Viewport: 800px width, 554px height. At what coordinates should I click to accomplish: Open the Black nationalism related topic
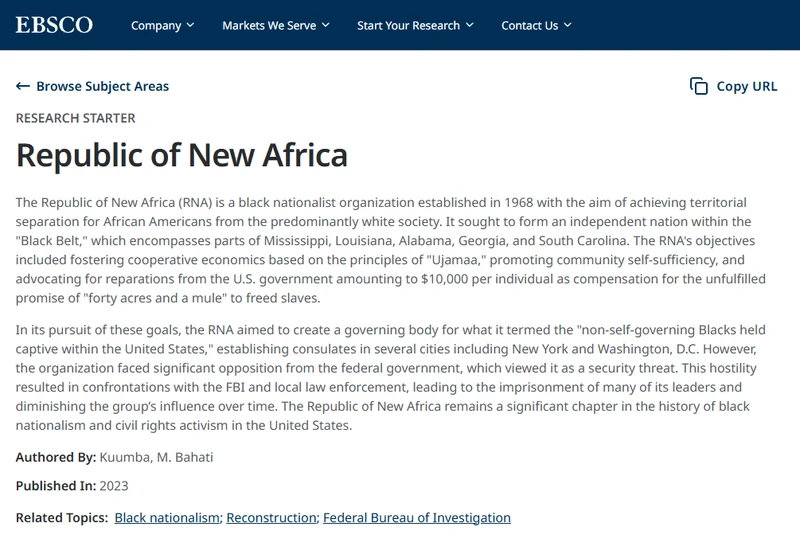click(167, 518)
